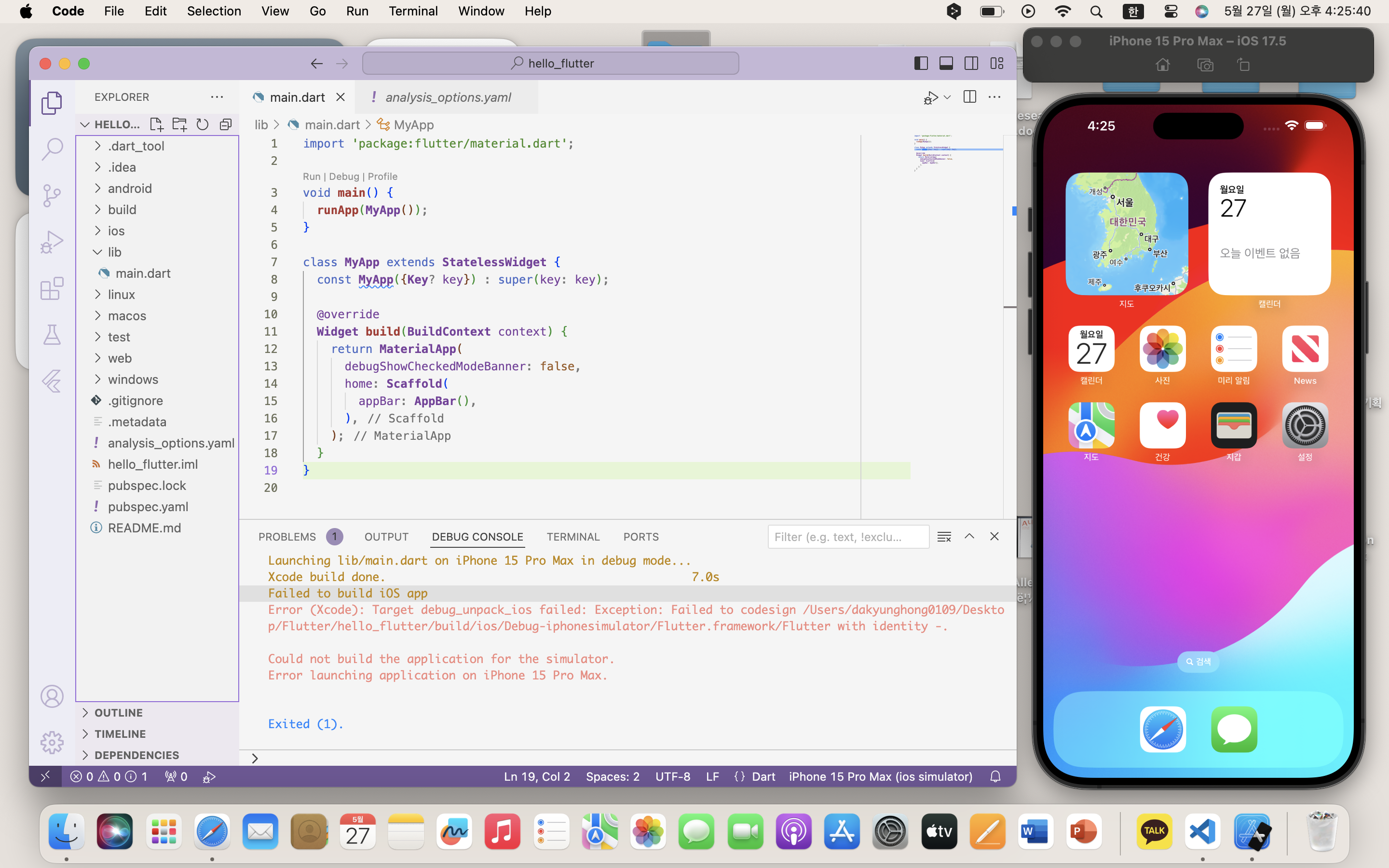Create a new file in Explorer
The width and height of the screenshot is (1389, 868).
tap(156, 124)
